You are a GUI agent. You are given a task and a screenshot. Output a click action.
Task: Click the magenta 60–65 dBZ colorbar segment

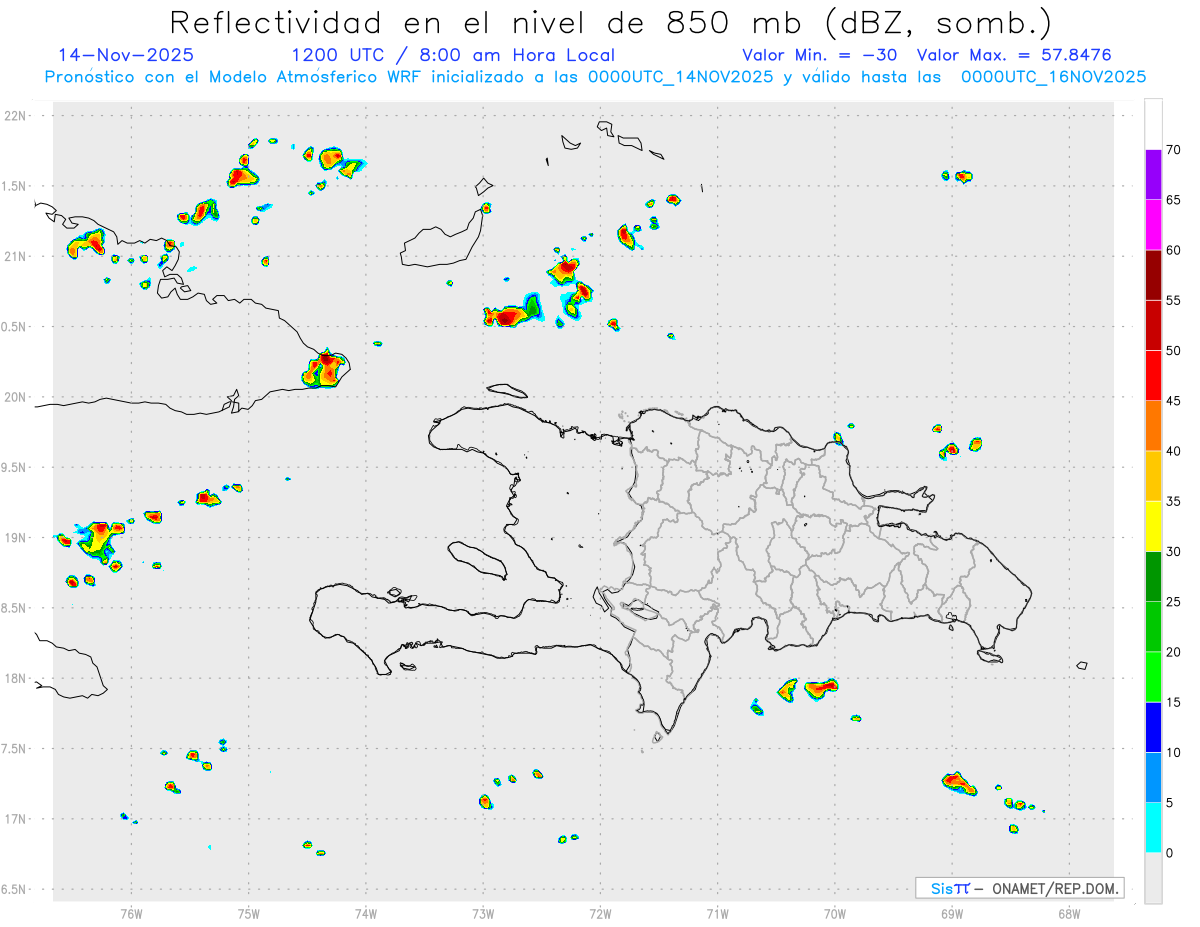pos(1153,225)
